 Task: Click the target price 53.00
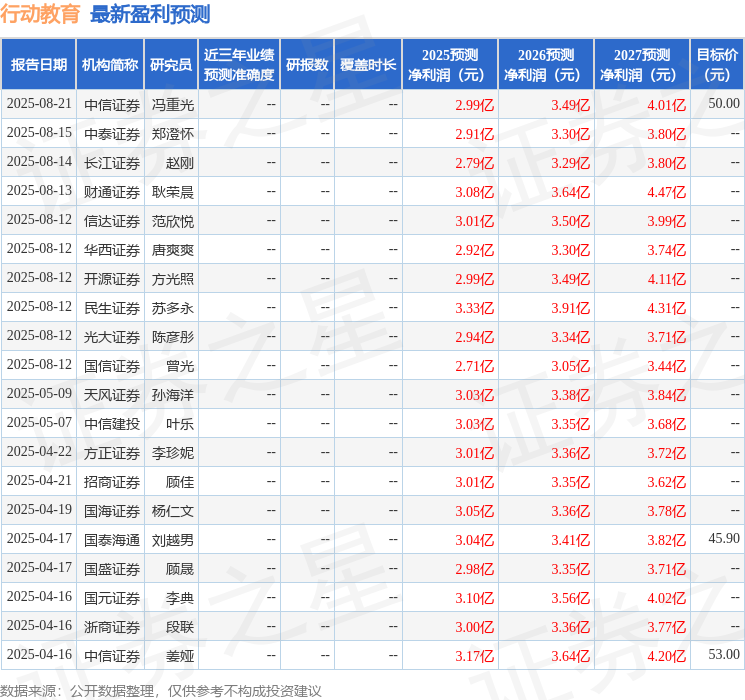coord(724,654)
